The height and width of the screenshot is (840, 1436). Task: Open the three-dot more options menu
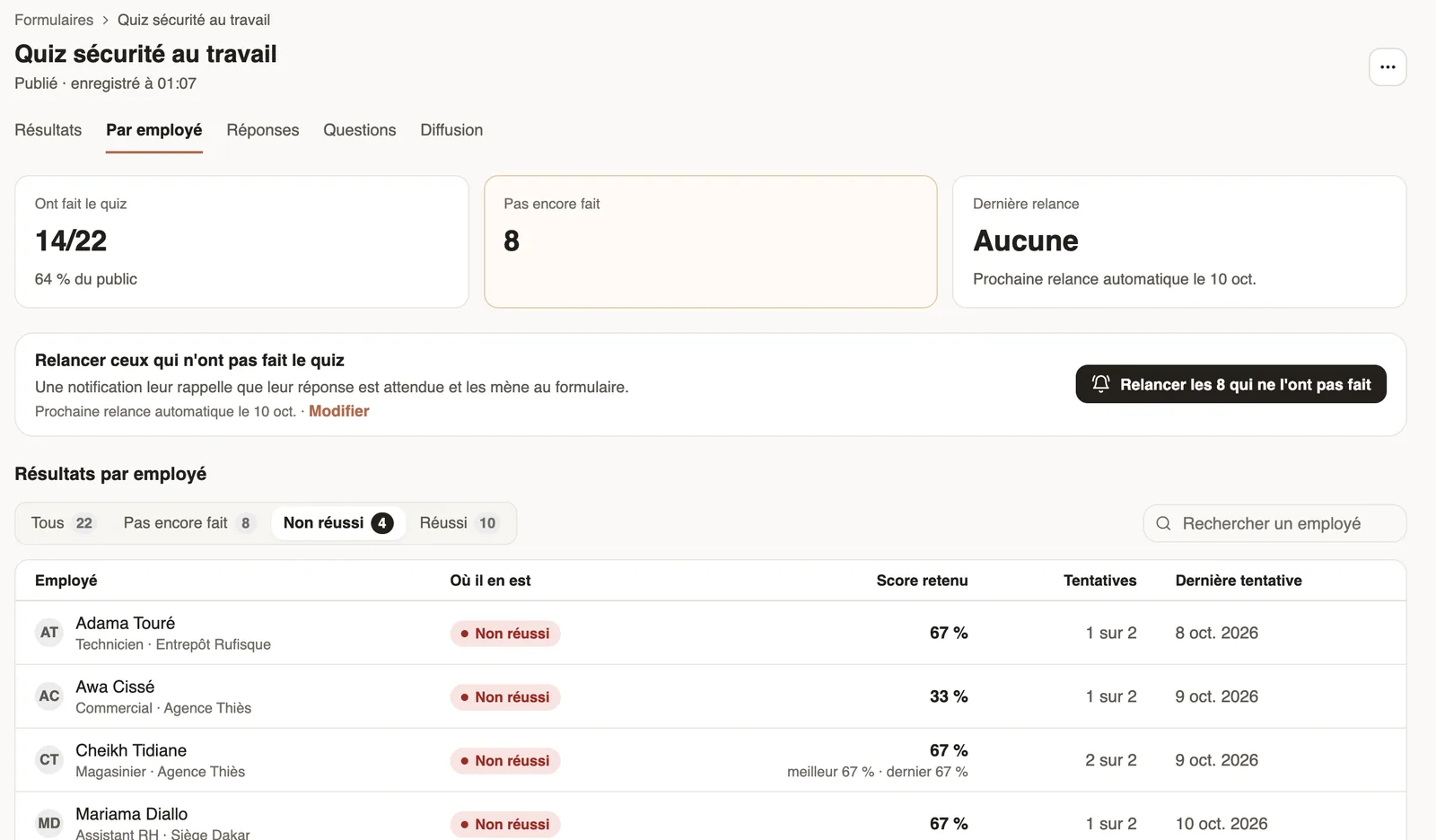pyautogui.click(x=1388, y=67)
